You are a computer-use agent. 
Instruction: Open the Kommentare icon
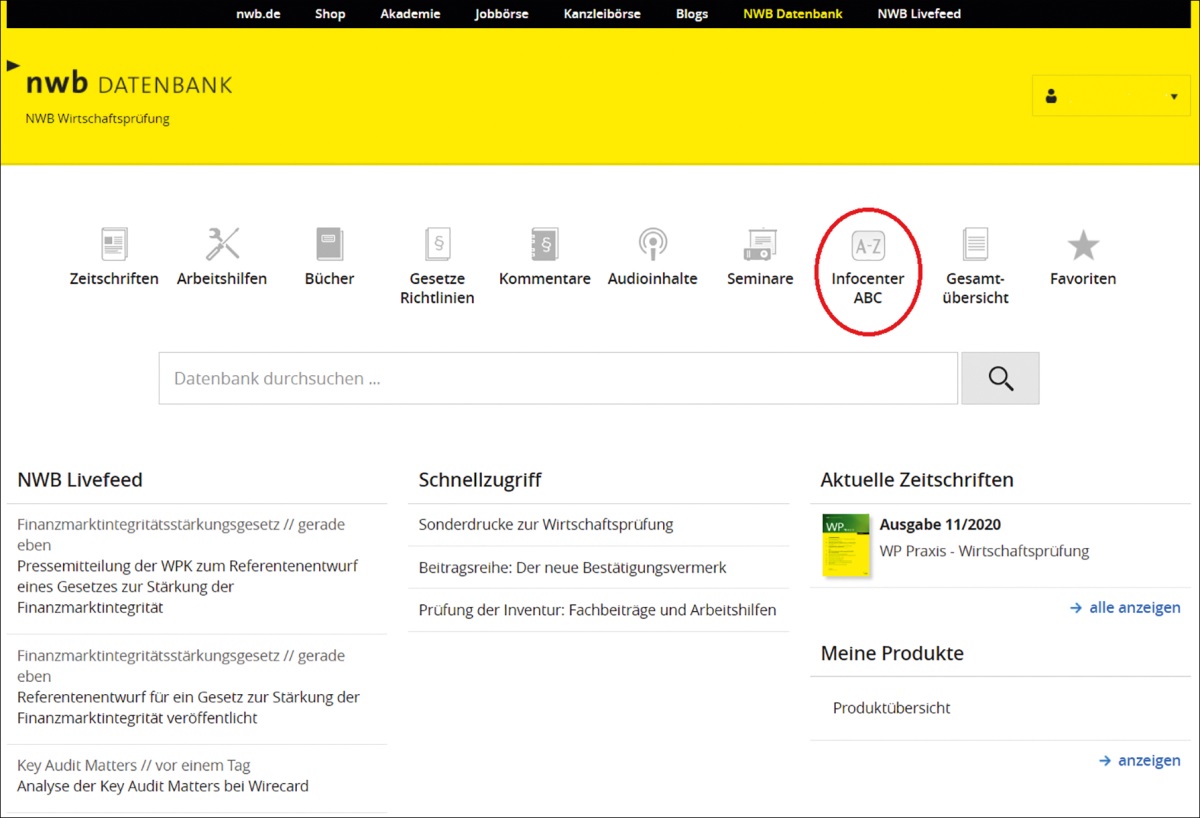545,245
